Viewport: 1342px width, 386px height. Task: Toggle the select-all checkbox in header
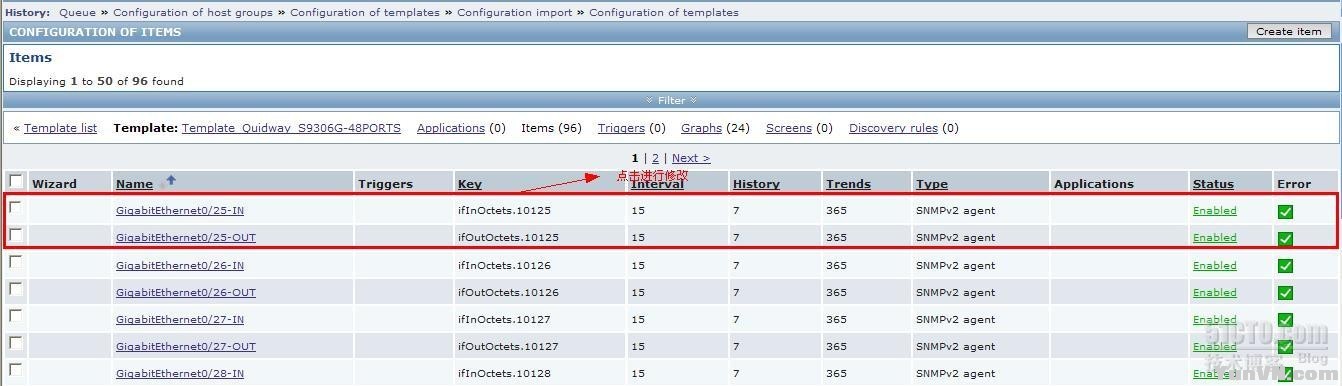[x=16, y=182]
